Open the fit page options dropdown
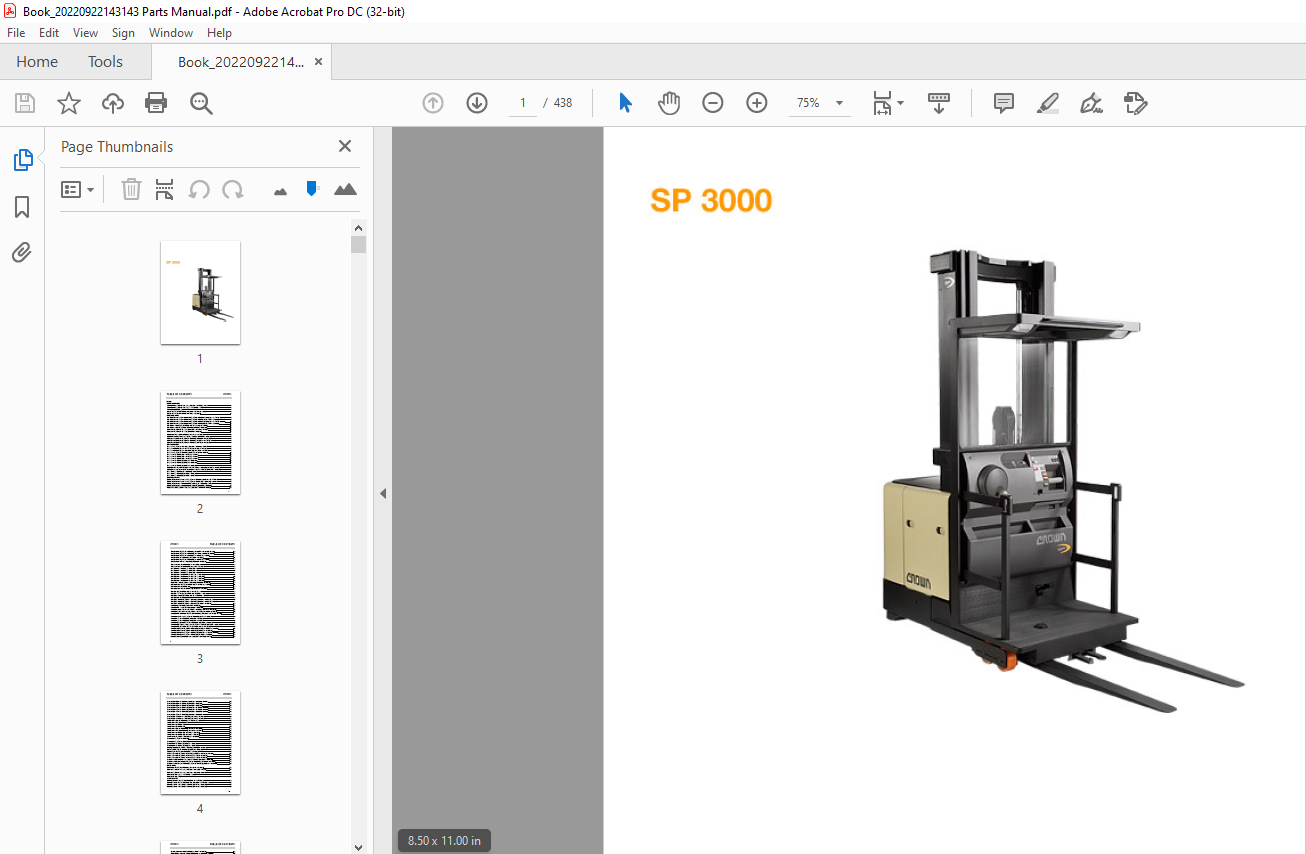This screenshot has width=1306, height=854. point(887,103)
